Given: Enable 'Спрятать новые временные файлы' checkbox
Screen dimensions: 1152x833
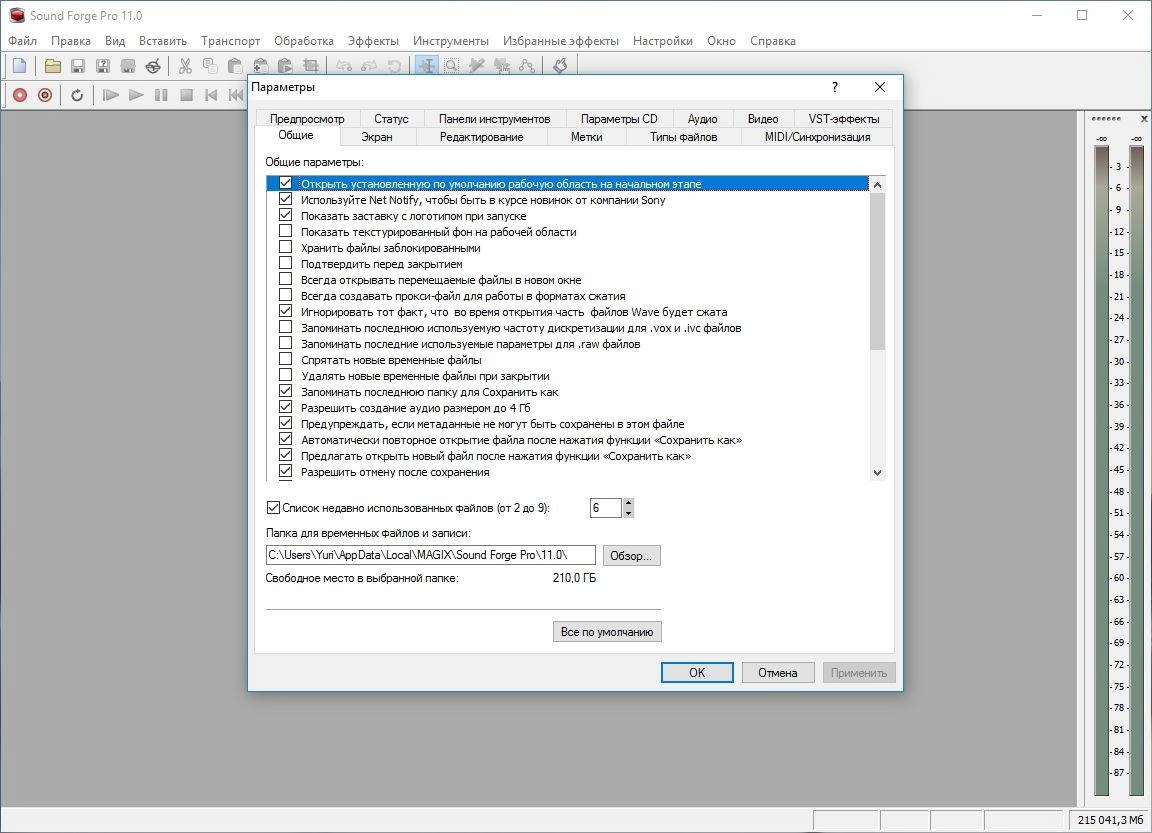Looking at the screenshot, I should (286, 359).
